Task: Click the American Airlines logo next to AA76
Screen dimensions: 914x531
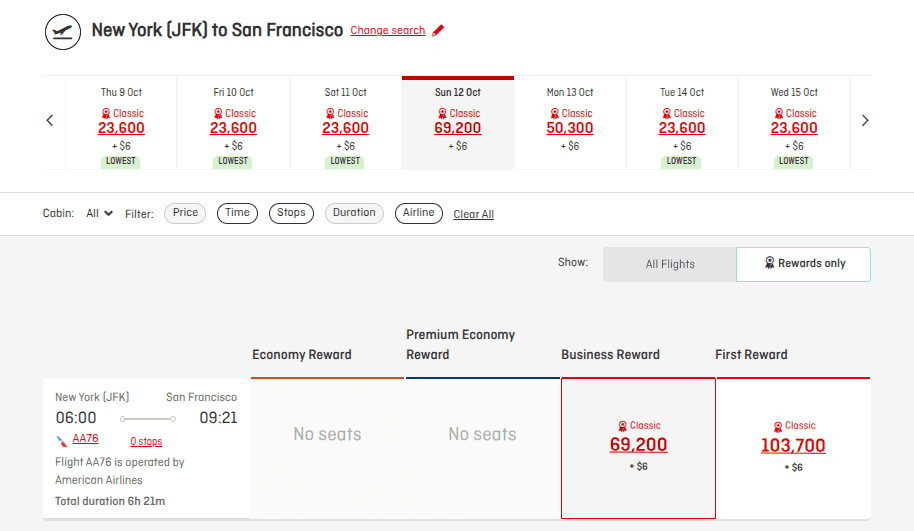Action: (x=62, y=441)
